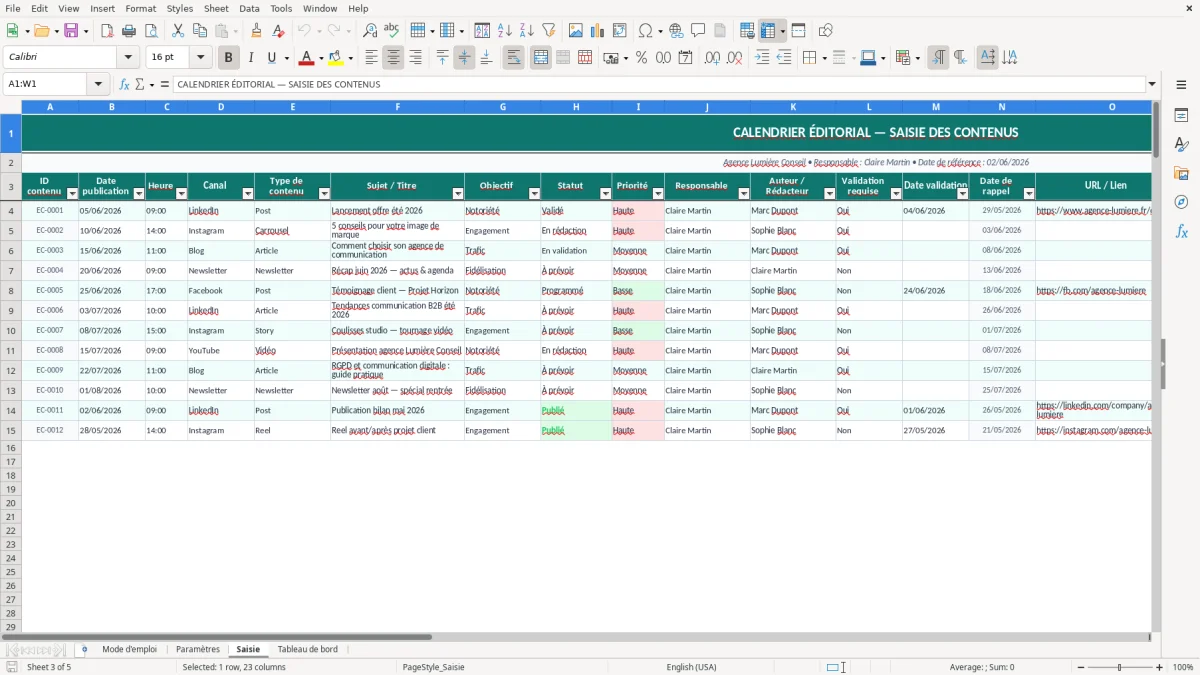This screenshot has height=675, width=1200.
Task: Click the Clear Direct Formatting icon
Action: coord(279,31)
